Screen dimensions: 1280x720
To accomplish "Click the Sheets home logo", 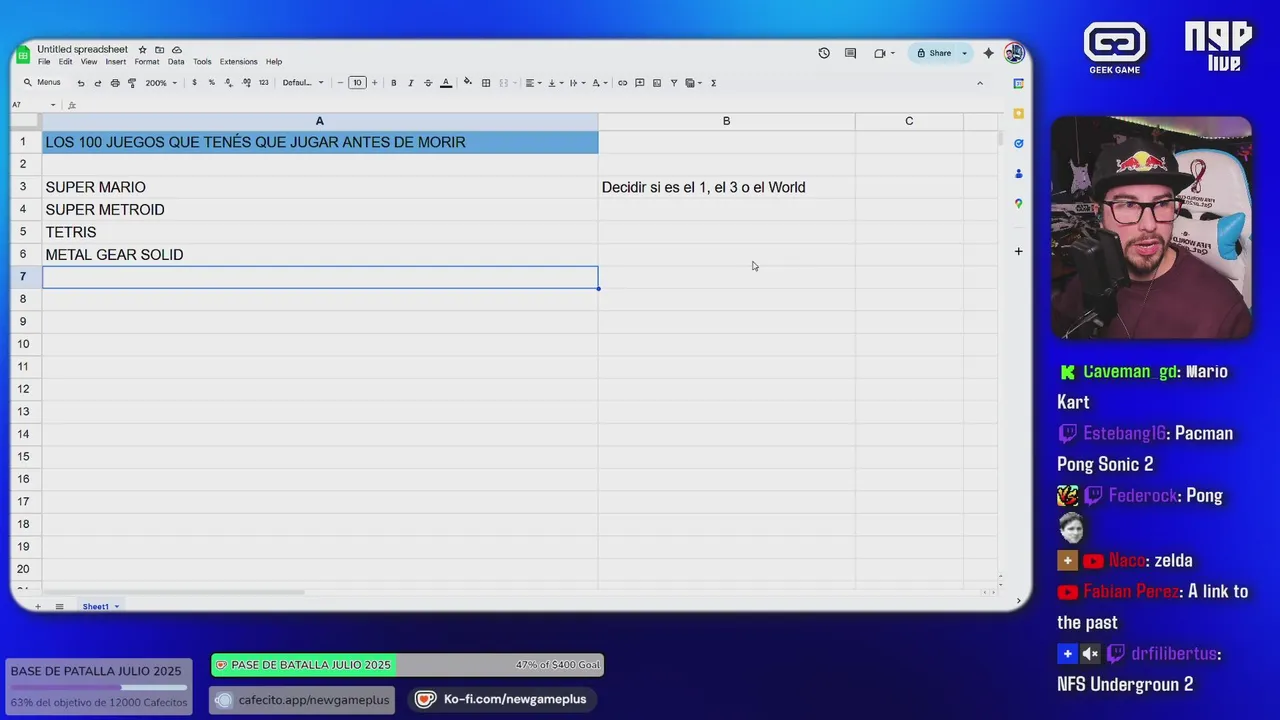I will 23,55.
